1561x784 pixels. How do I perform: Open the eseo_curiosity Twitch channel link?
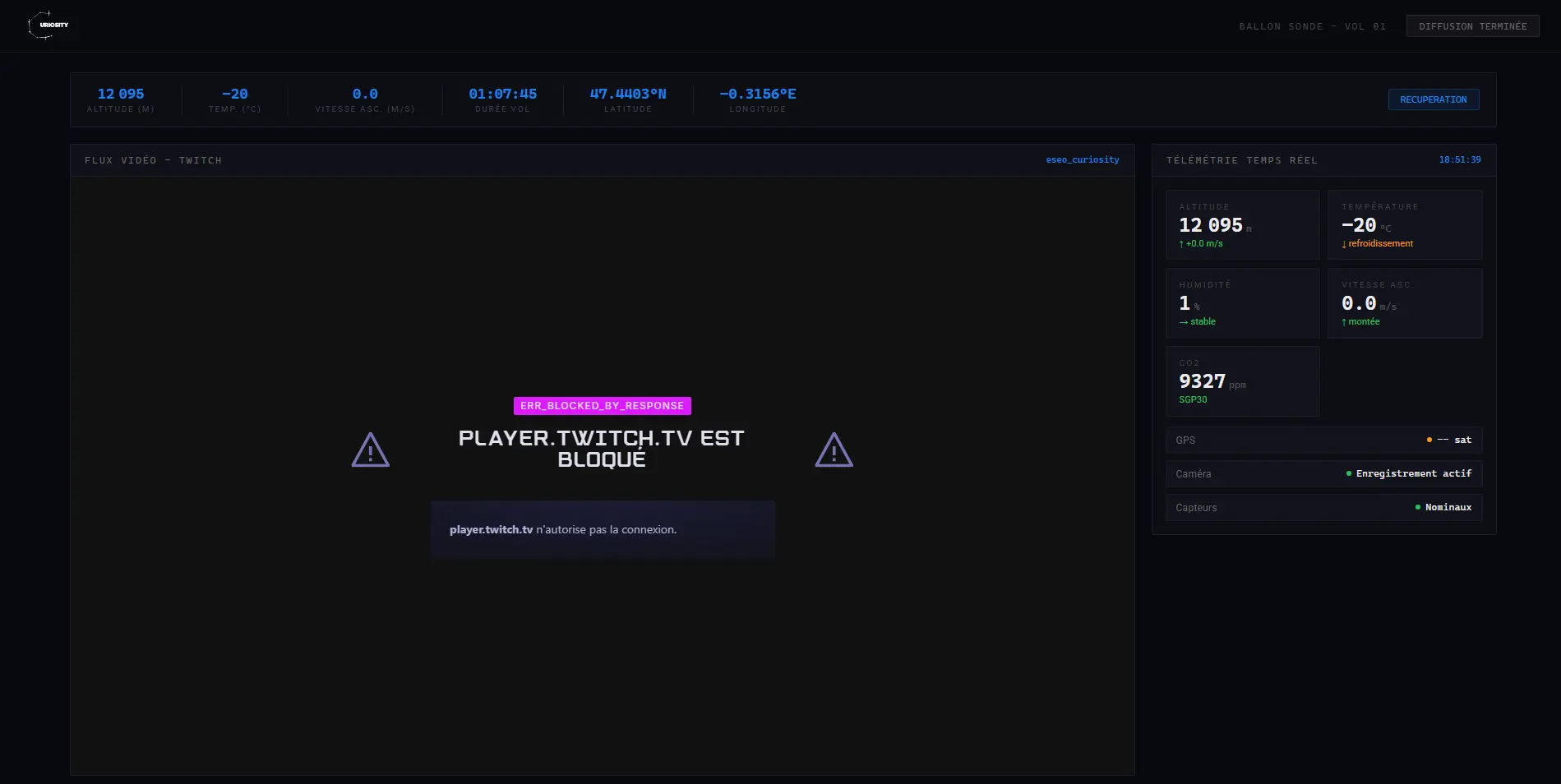1083,159
